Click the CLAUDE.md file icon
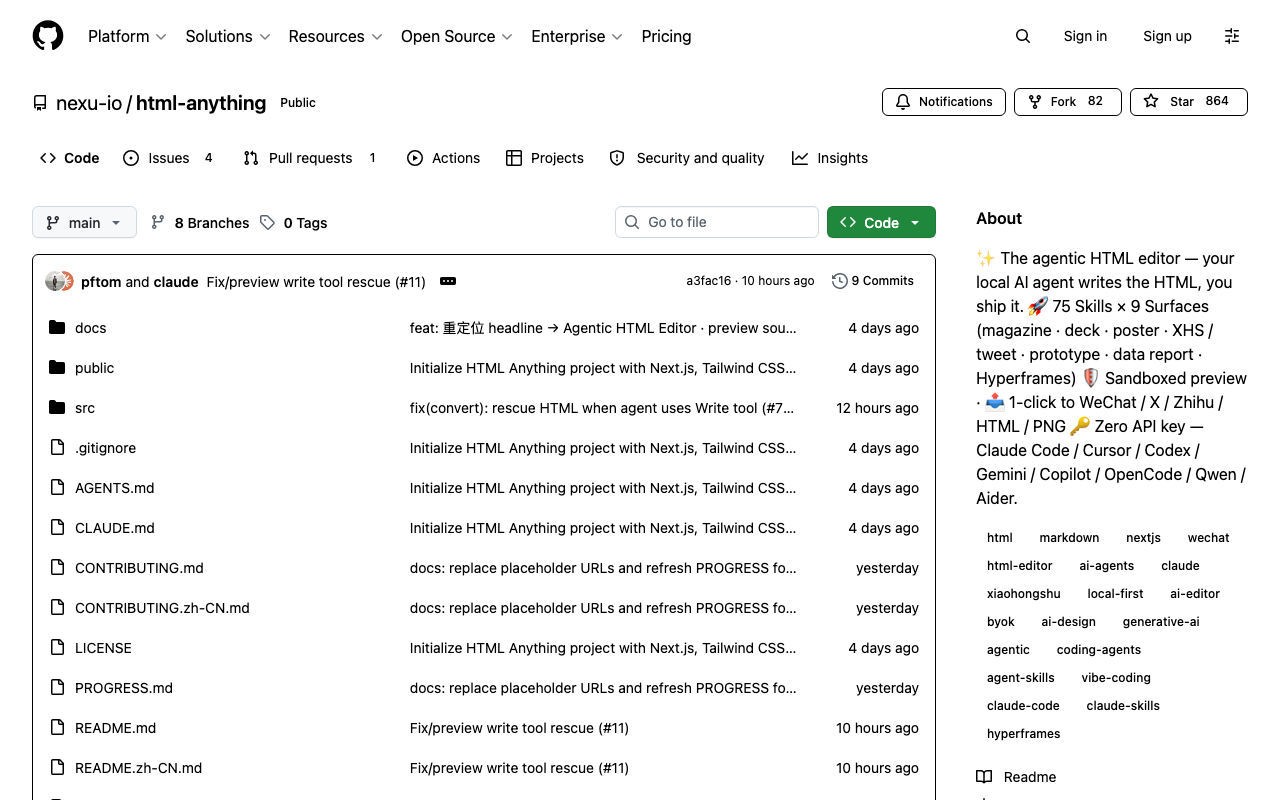This screenshot has height=800, width=1280. pos(57,528)
